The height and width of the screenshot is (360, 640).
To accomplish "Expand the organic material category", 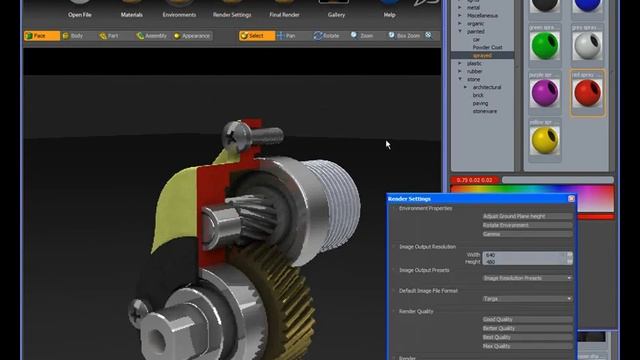I will (460, 24).
